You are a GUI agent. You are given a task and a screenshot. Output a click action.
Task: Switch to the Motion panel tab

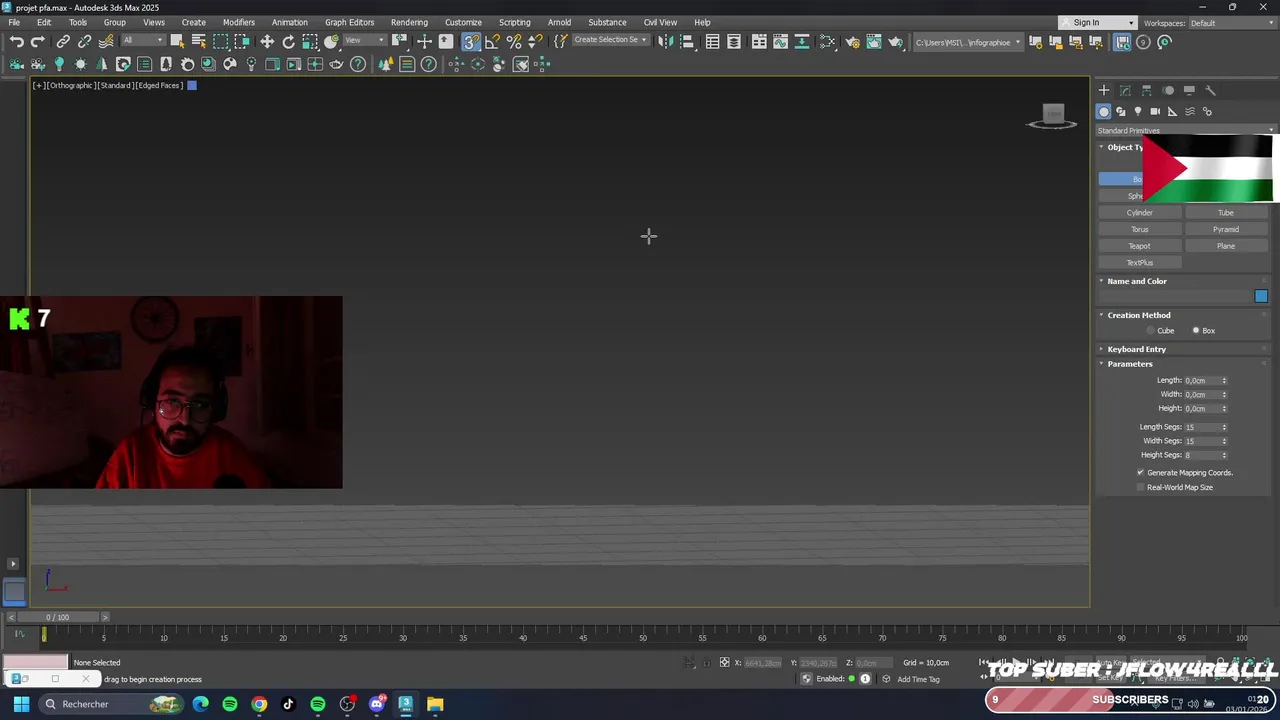click(x=1168, y=90)
